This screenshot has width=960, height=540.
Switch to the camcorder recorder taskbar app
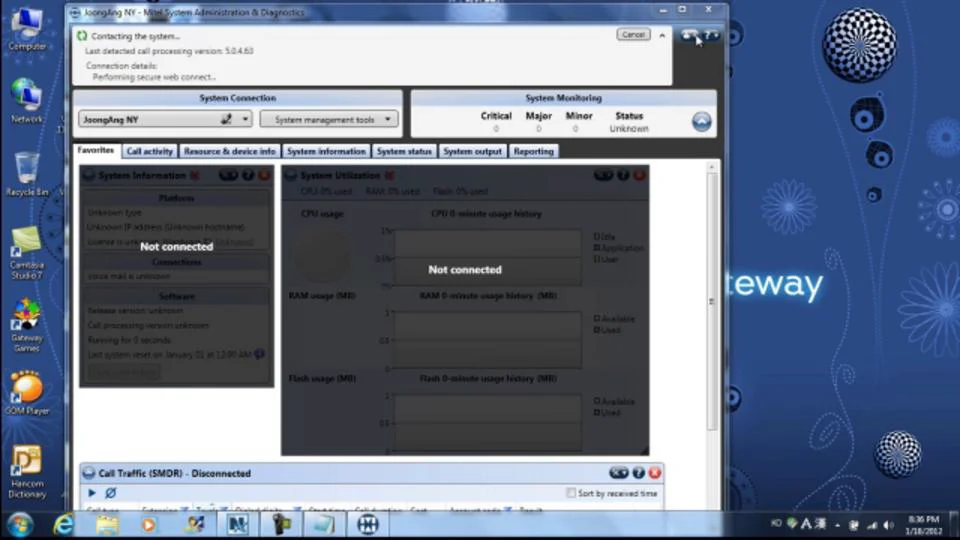tap(281, 525)
